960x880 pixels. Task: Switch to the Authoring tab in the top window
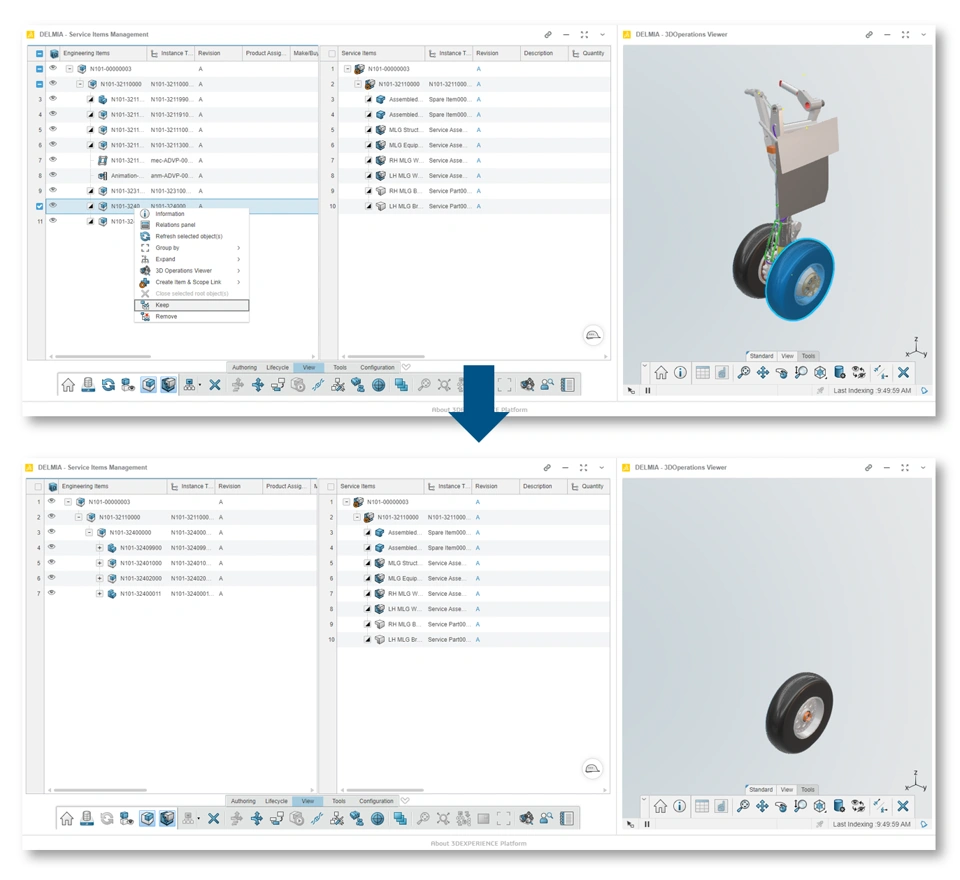(244, 367)
